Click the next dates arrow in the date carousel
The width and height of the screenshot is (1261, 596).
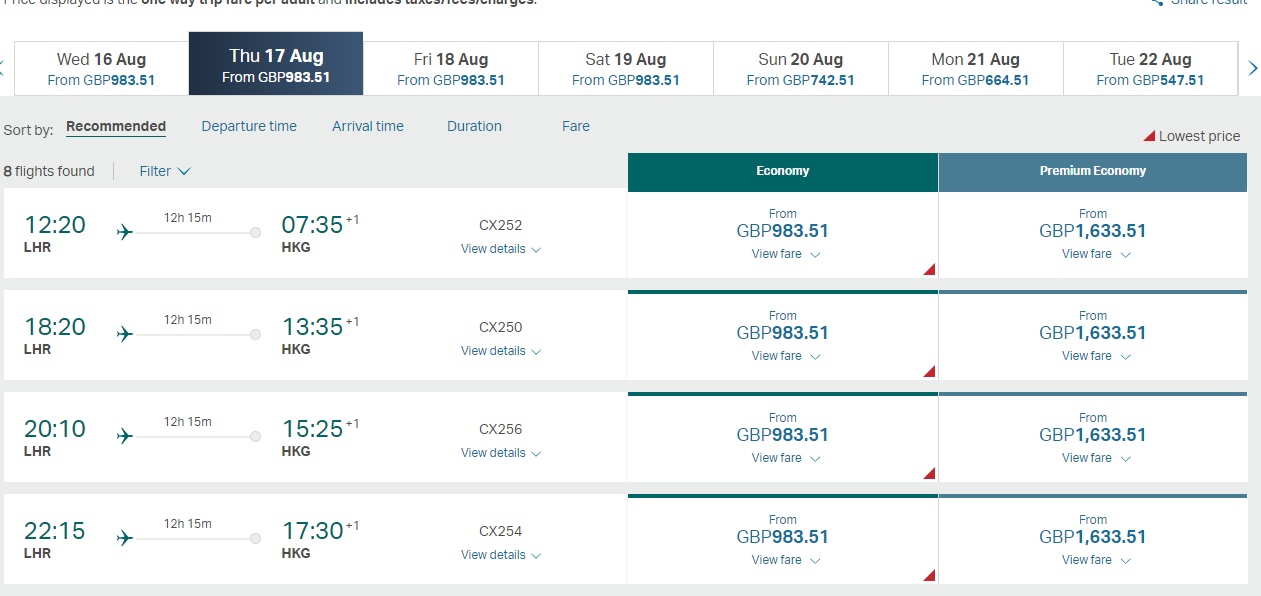(1252, 68)
